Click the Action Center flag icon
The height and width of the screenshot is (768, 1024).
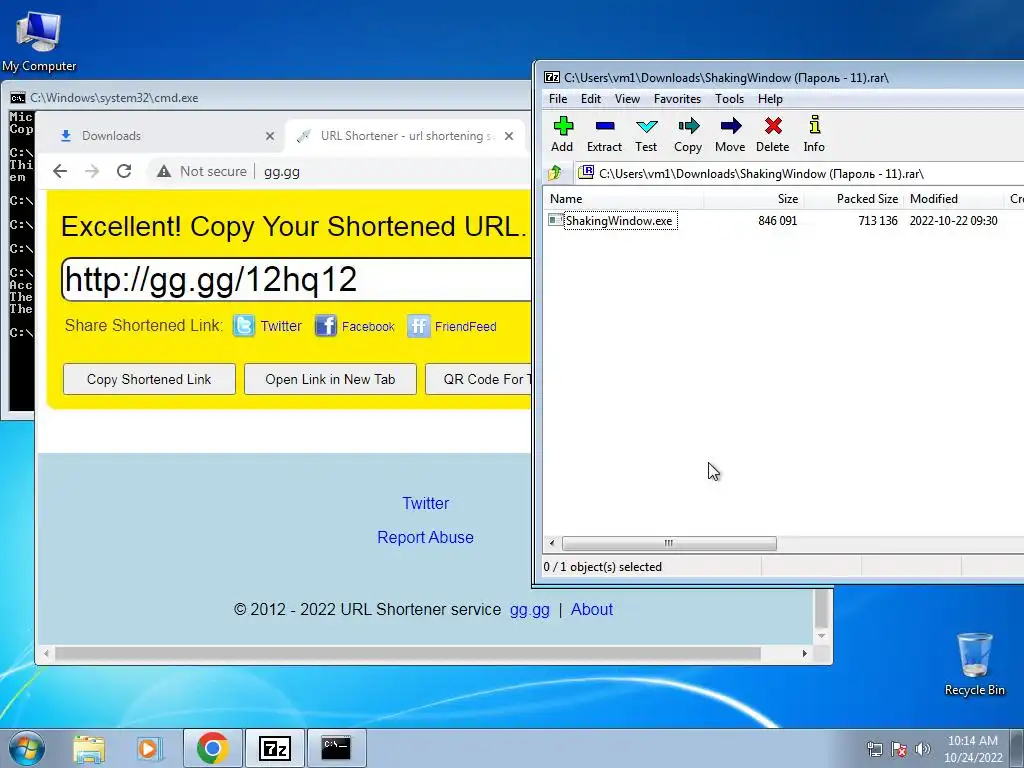pos(899,748)
